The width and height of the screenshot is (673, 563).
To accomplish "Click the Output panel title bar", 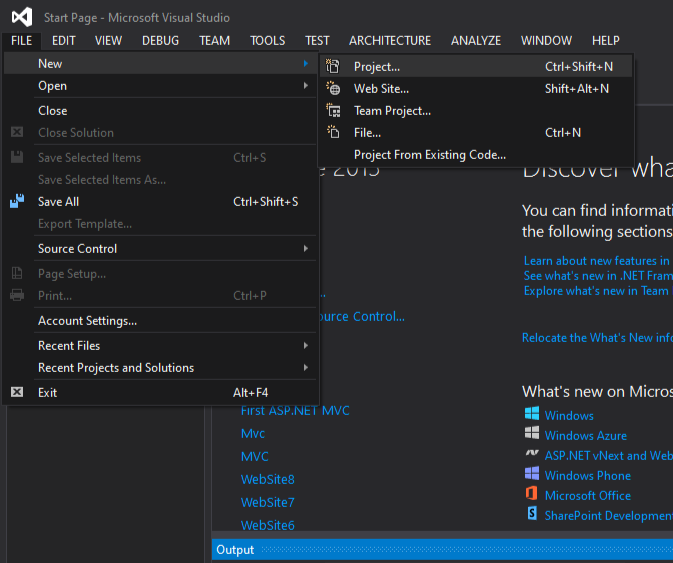I will tap(442, 550).
